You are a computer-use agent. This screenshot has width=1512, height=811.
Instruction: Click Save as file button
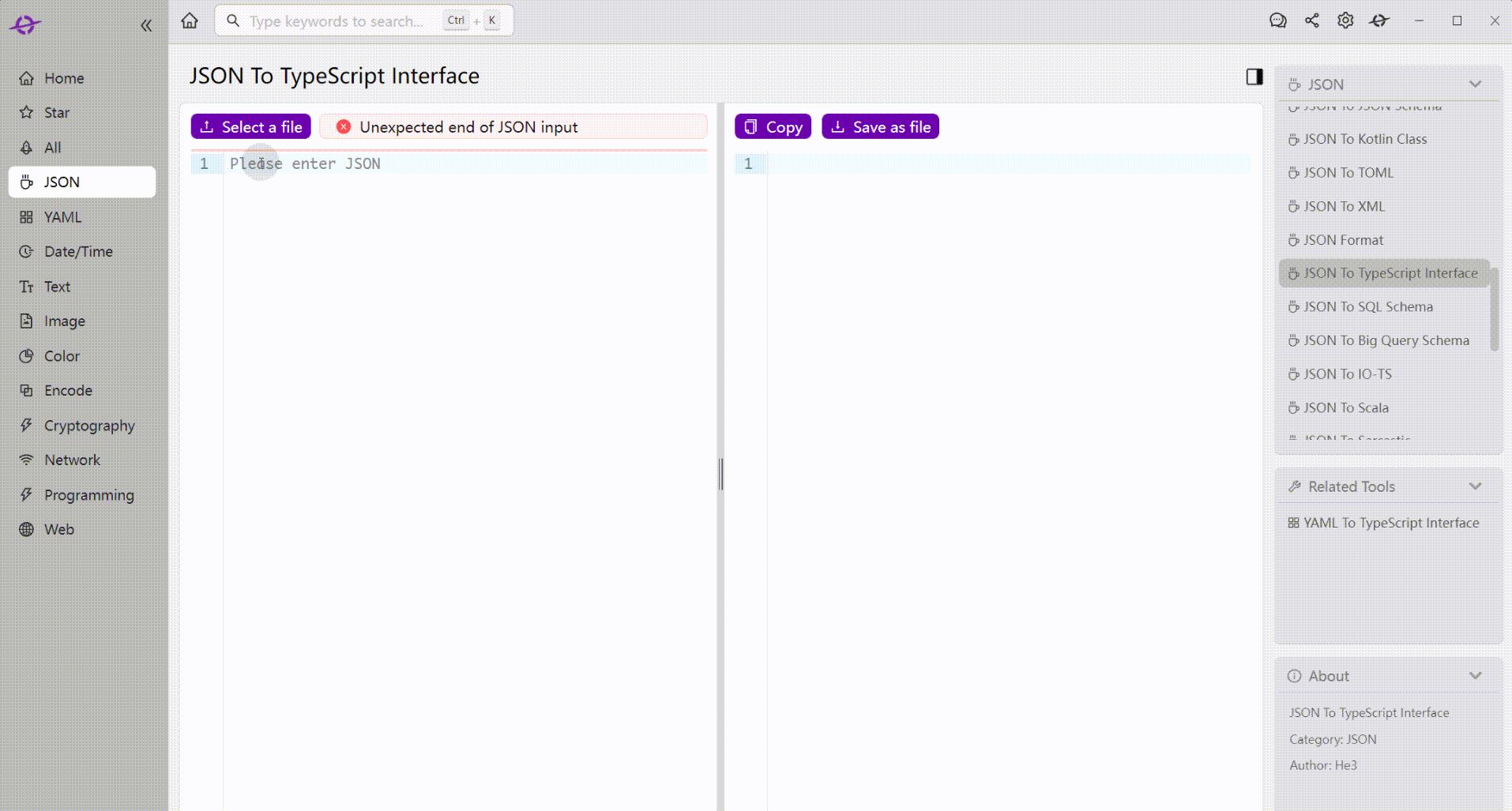pos(880,127)
